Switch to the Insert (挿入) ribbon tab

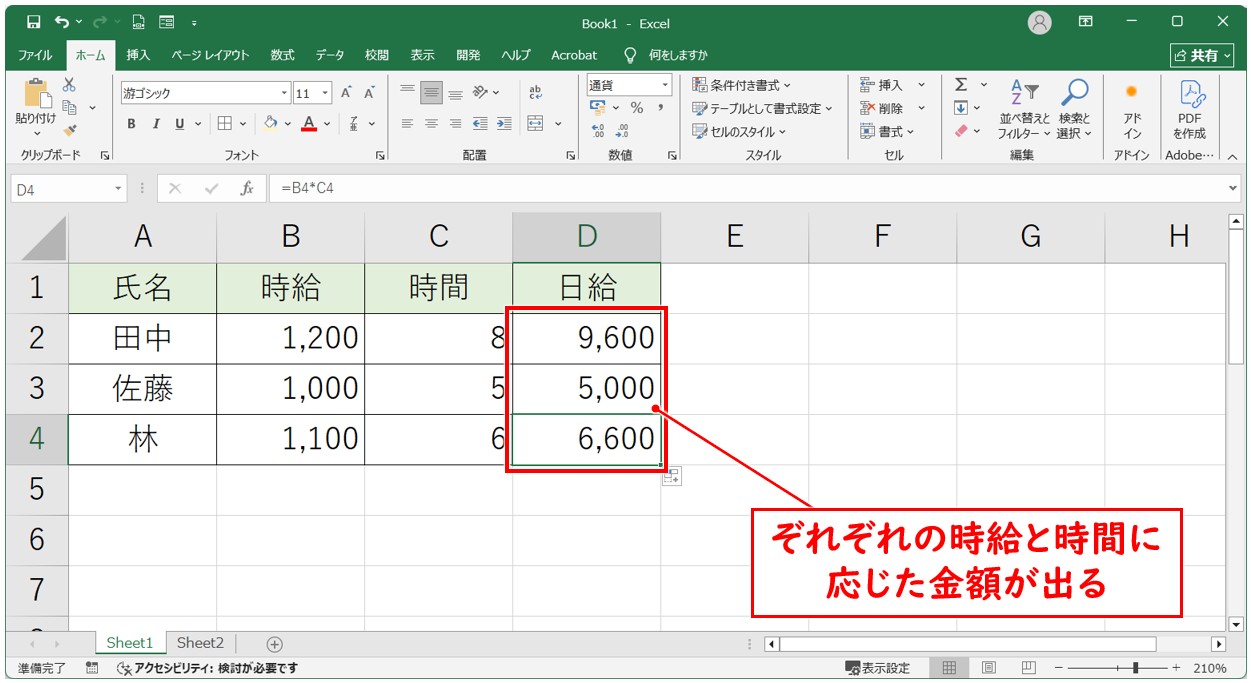coord(138,55)
